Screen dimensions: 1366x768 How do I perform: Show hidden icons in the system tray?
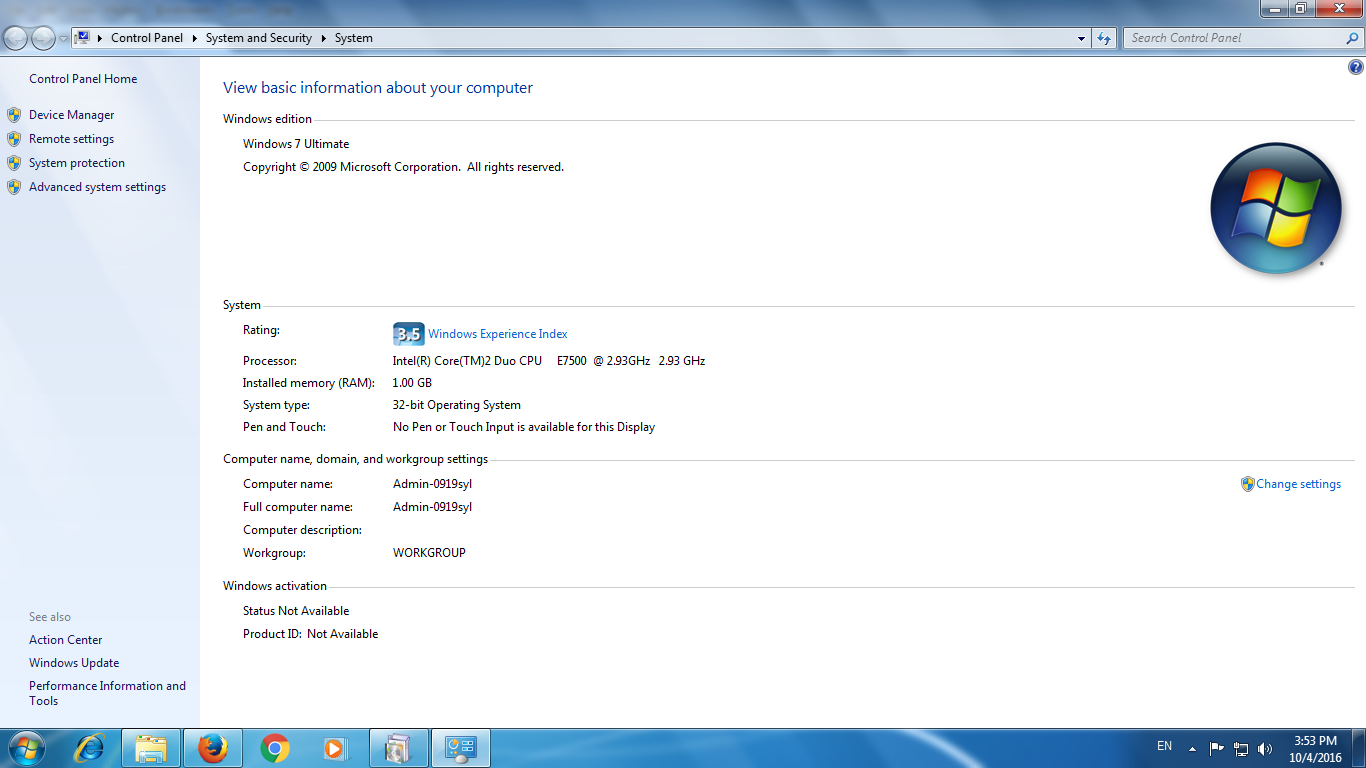coord(1192,748)
